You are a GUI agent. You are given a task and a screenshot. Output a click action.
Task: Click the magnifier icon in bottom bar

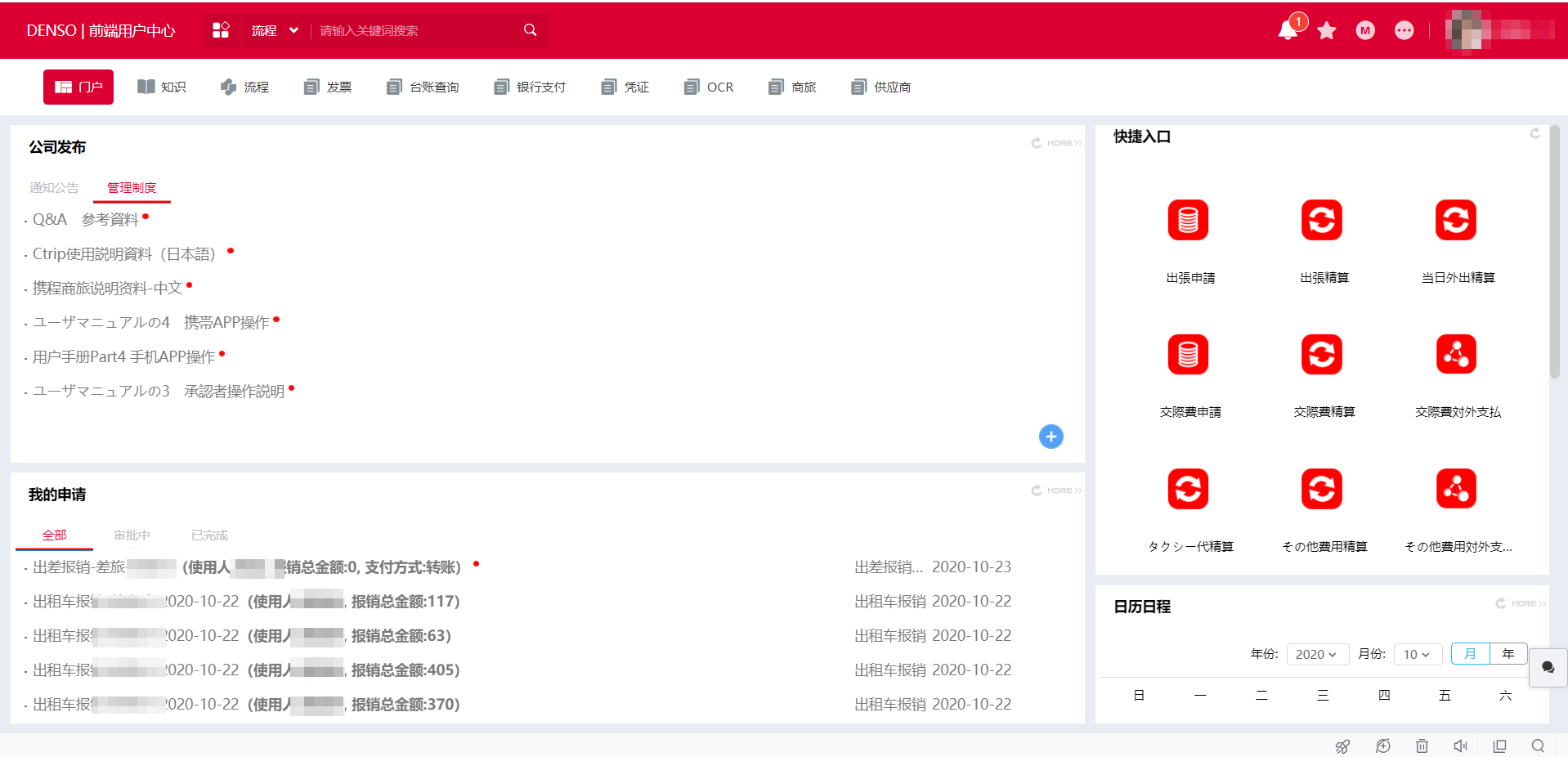click(x=1538, y=746)
